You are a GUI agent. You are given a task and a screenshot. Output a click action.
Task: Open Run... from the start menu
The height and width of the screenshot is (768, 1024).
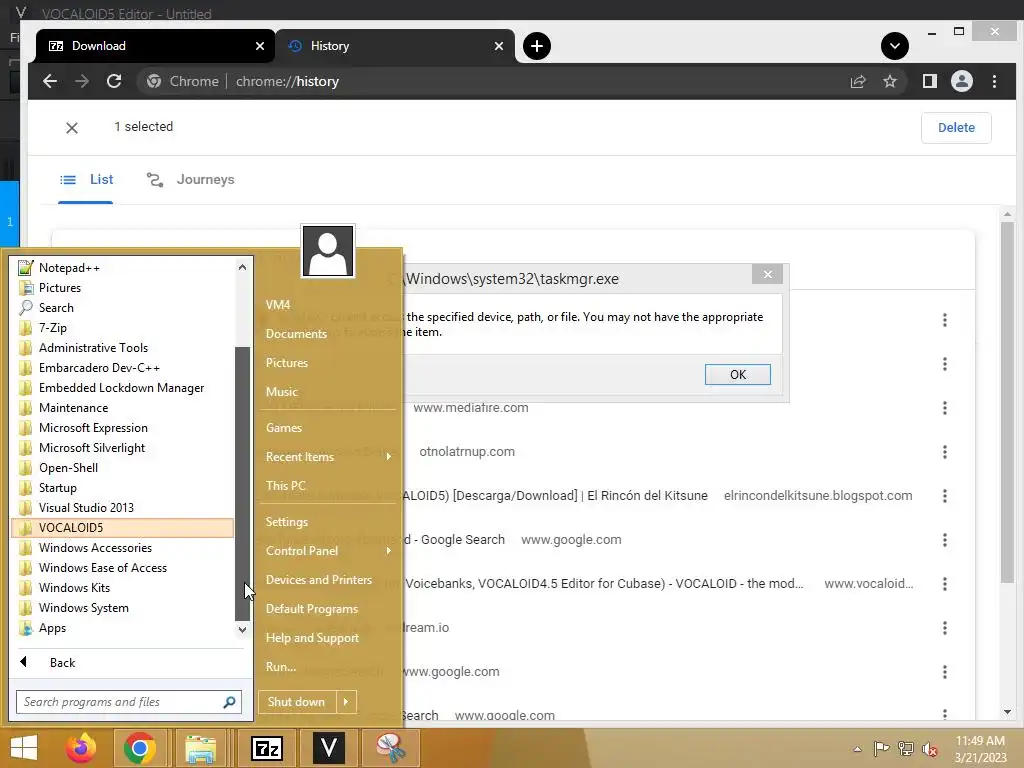pyautogui.click(x=327, y=667)
